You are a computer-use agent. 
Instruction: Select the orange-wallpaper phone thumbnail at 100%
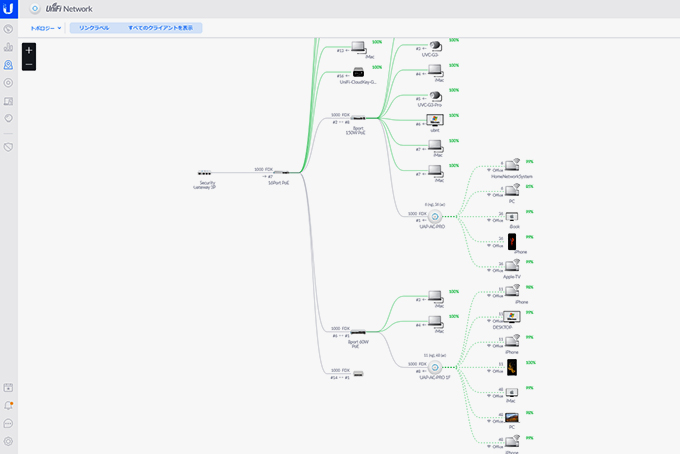512,367
